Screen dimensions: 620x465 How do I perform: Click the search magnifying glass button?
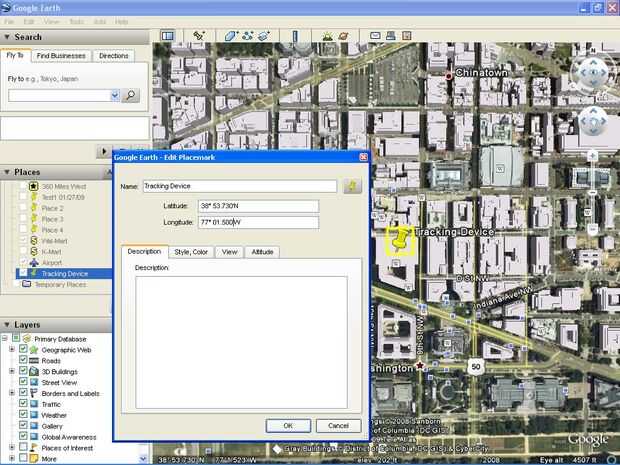click(131, 95)
